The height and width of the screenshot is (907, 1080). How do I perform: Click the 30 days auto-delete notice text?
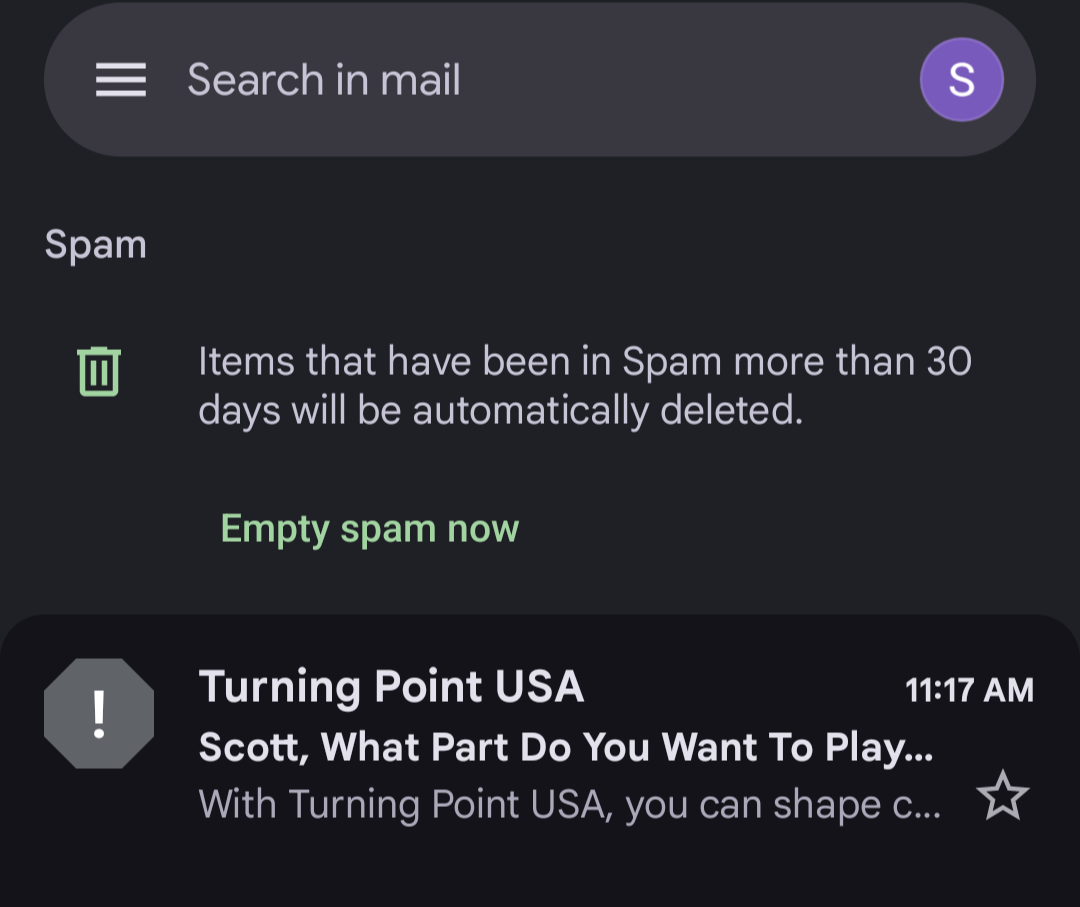(585, 386)
